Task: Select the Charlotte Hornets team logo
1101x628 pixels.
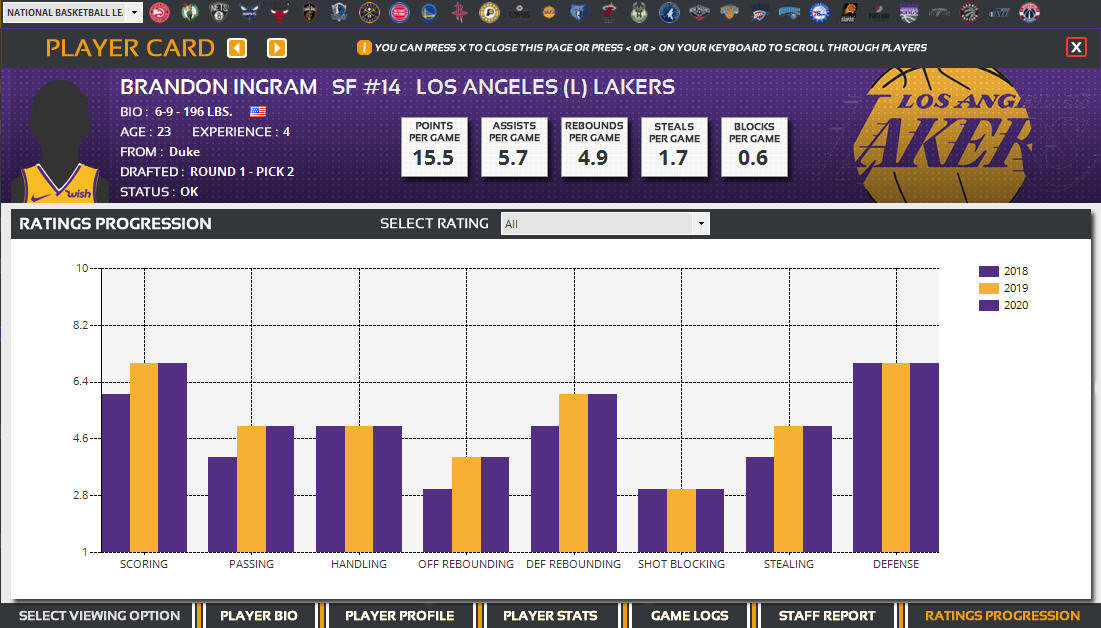Action: 249,12
